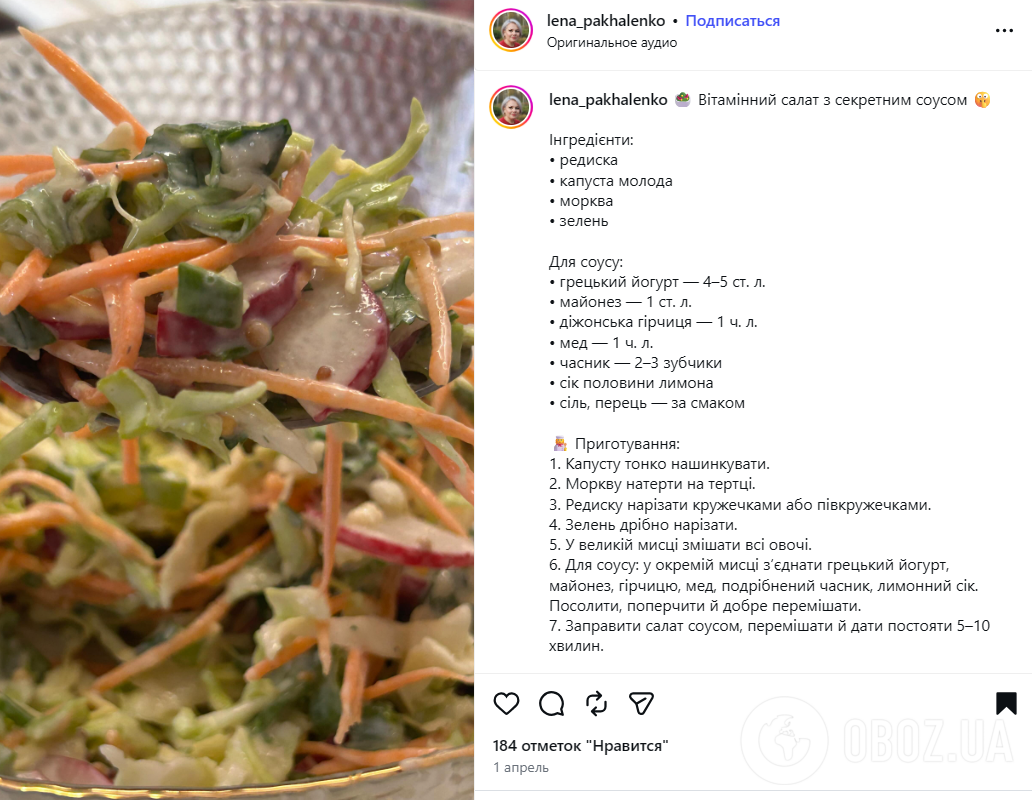The width and height of the screenshot is (1032, 800).
Task: Like the post with heart icon
Action: click(x=506, y=703)
